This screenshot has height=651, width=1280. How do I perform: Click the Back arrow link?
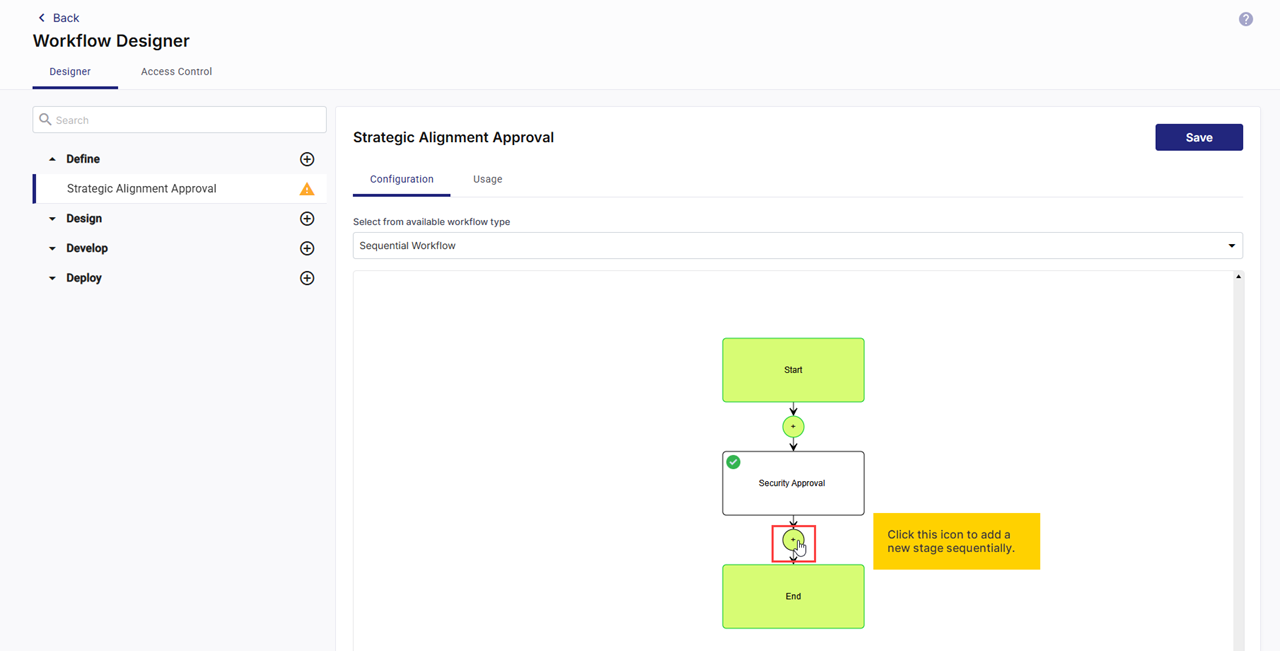(58, 18)
